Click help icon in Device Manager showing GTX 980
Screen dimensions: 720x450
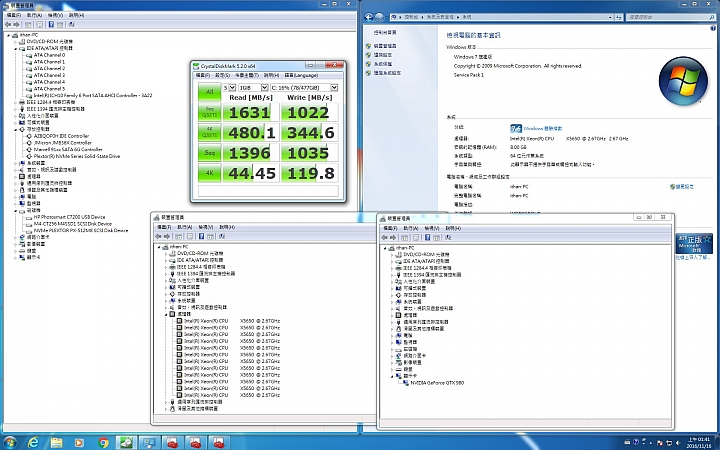point(428,237)
